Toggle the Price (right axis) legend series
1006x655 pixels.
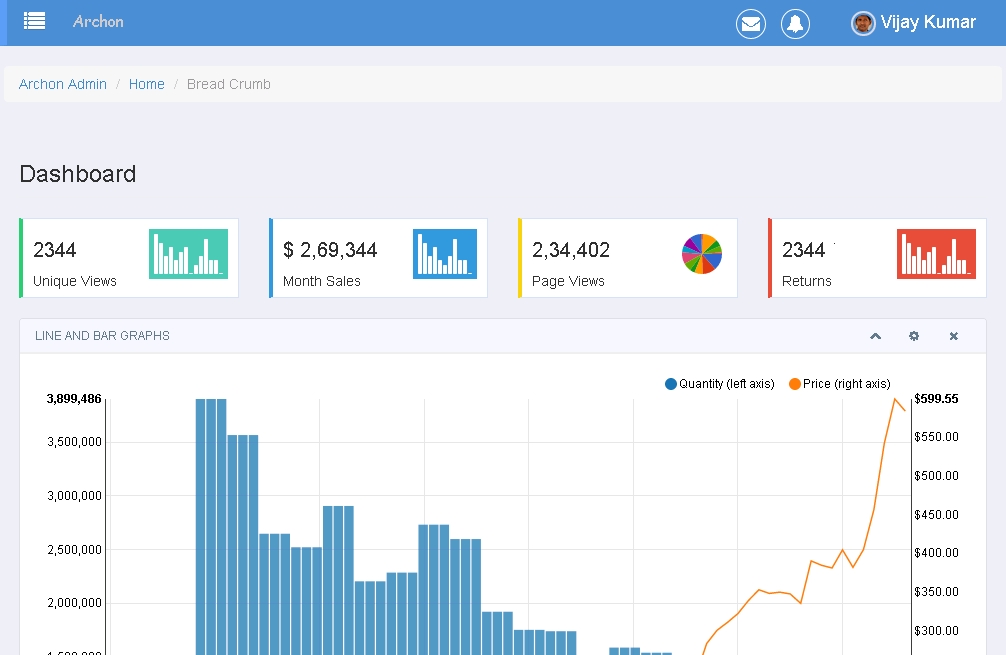[839, 384]
